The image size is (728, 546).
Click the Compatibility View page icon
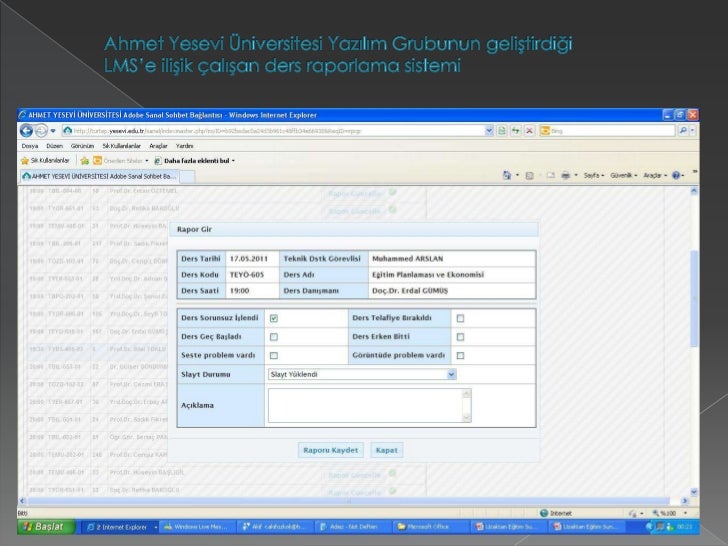[502, 131]
